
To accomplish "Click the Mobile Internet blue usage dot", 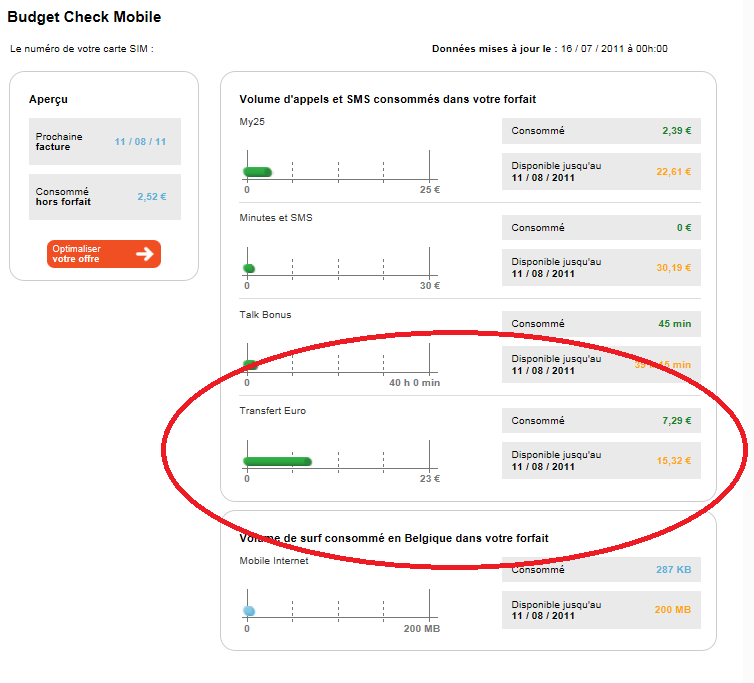I will pyautogui.click(x=249, y=611).
